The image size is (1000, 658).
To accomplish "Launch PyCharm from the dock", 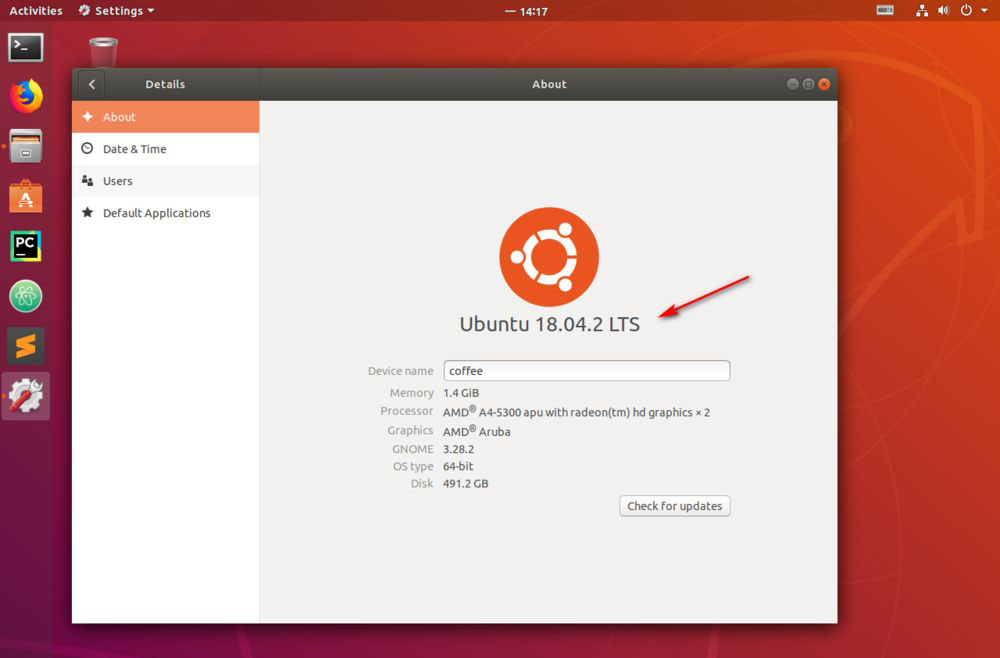I will pyautogui.click(x=26, y=246).
